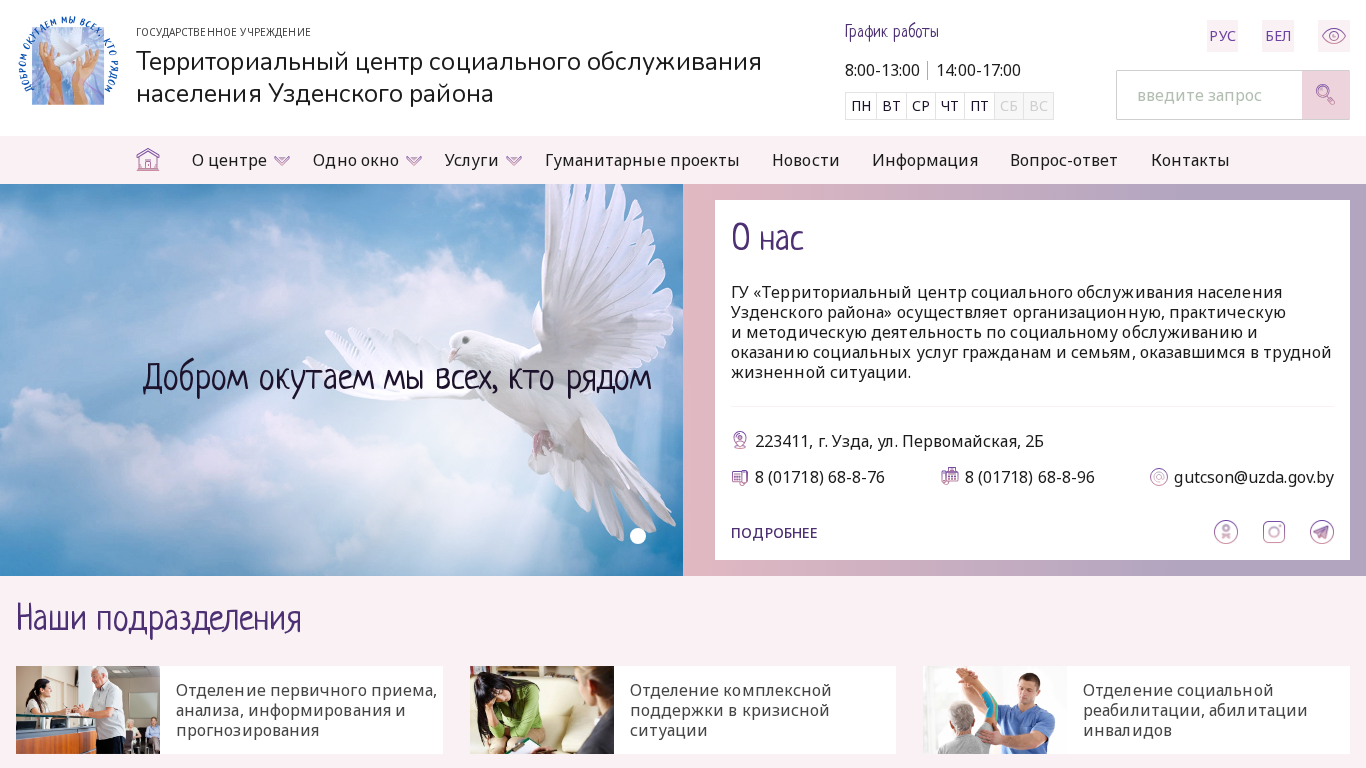Viewport: 1366px width, 768px height.
Task: Click the greyed ВС weekday cell
Action: (x=1038, y=106)
